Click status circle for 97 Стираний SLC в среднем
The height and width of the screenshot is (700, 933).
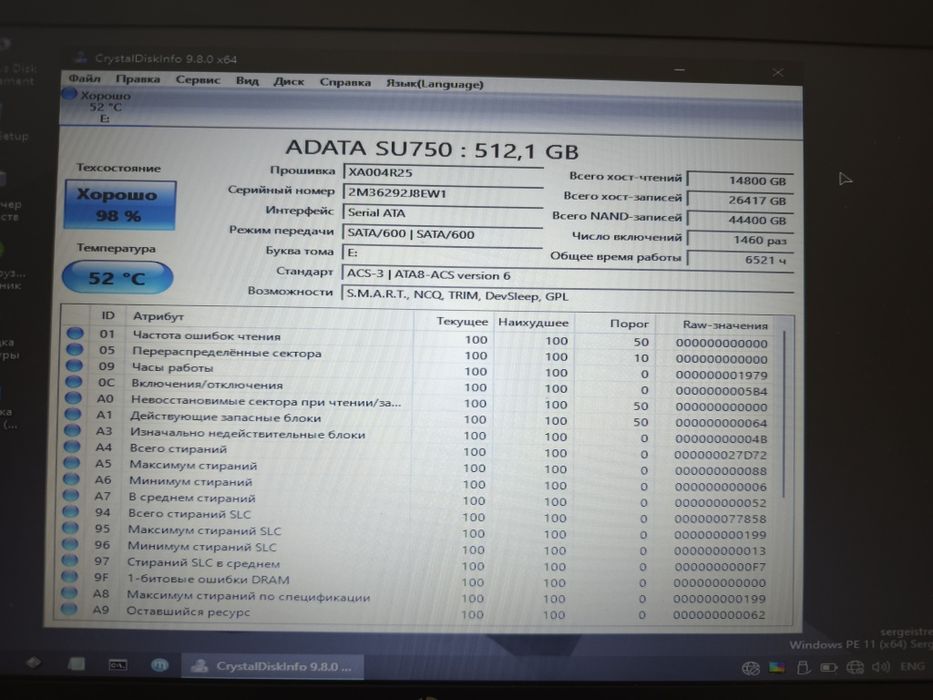click(x=70, y=560)
